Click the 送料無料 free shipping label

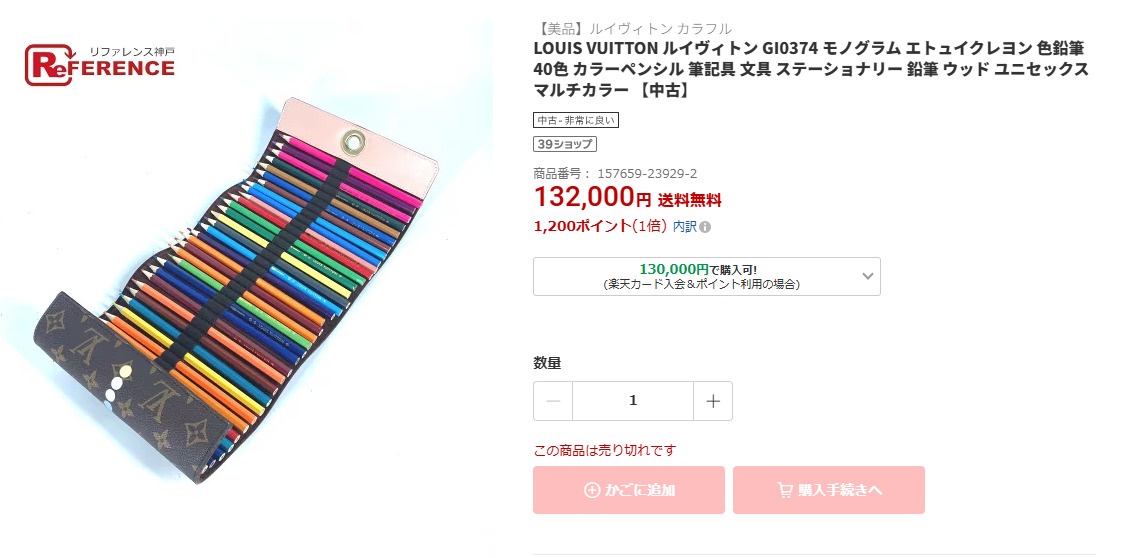pos(689,200)
